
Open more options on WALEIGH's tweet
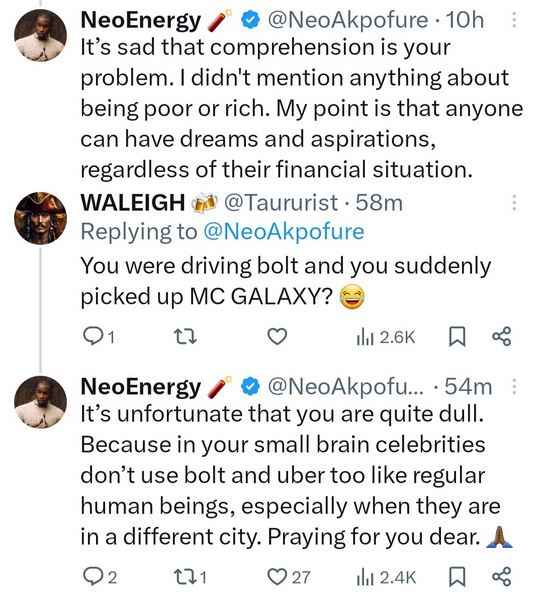click(514, 203)
